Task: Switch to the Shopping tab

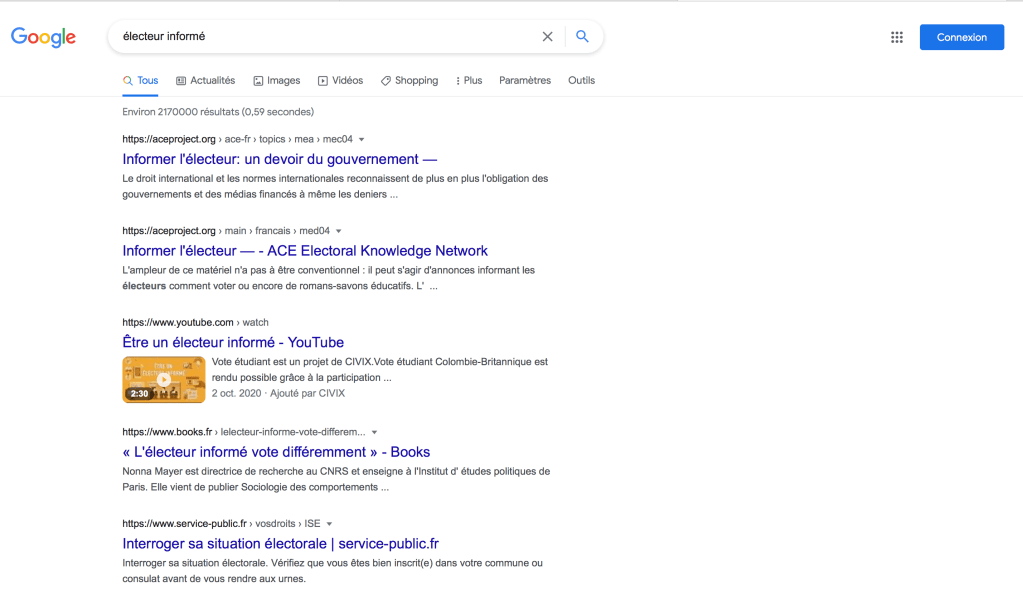Action: (x=409, y=80)
